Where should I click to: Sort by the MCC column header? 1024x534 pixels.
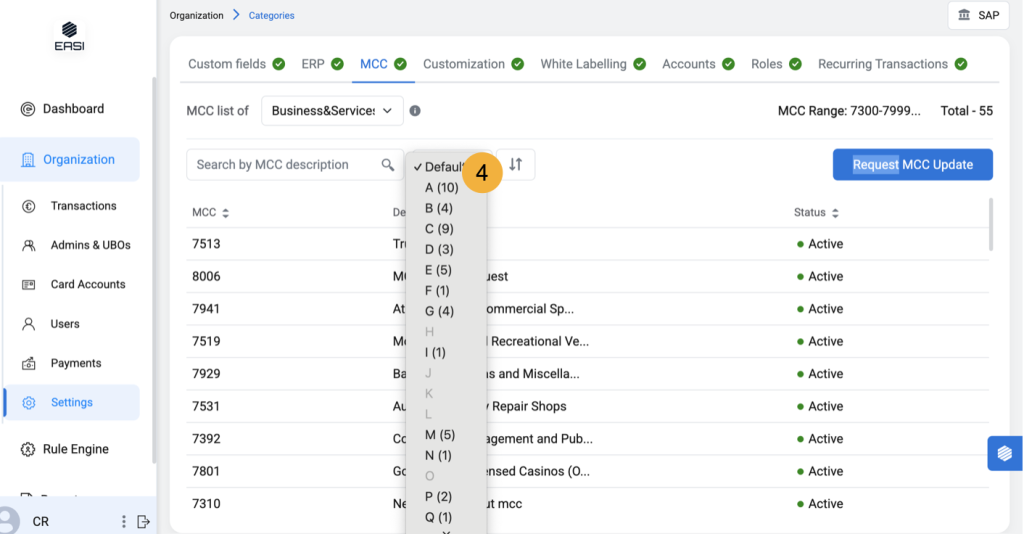(210, 213)
